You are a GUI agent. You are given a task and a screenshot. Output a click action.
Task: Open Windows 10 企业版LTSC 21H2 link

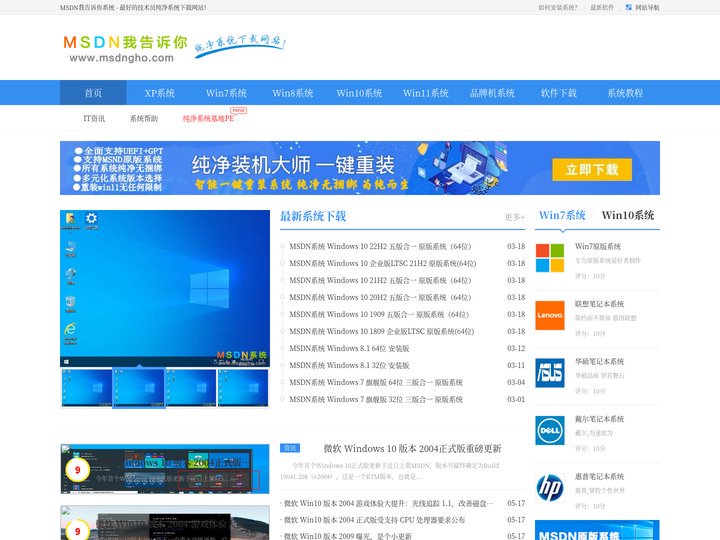tap(382, 264)
